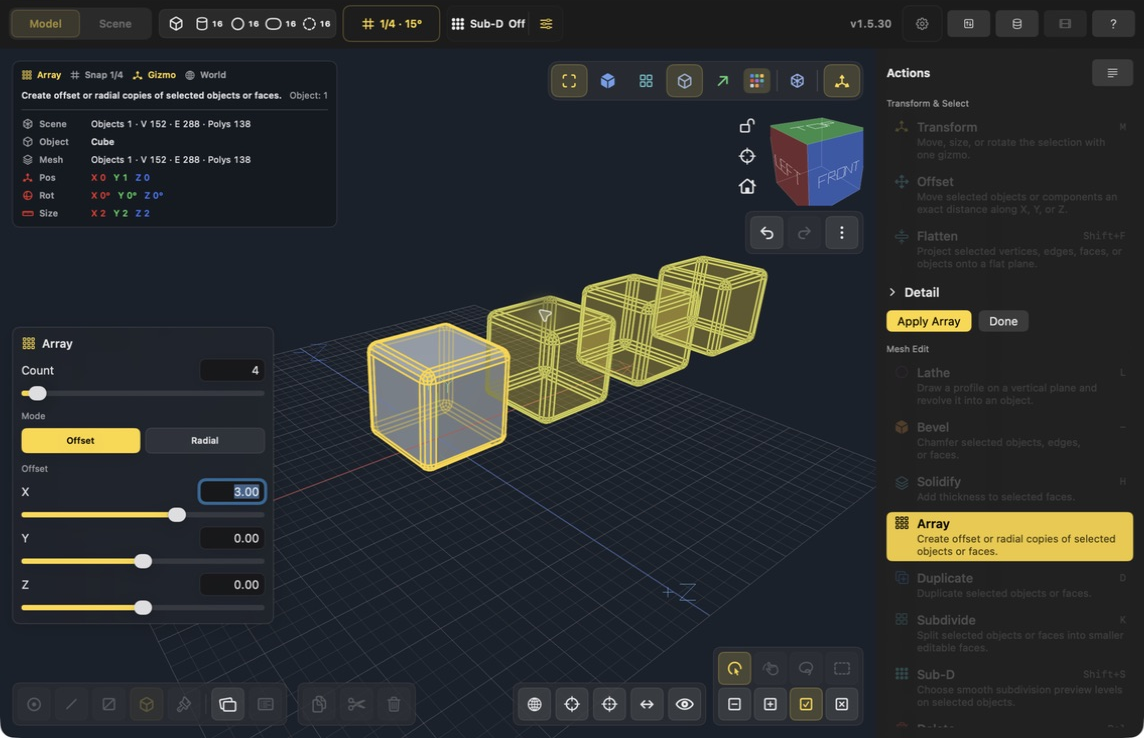Click the FRONT face of view cube
1144x738 pixels.
pos(837,172)
